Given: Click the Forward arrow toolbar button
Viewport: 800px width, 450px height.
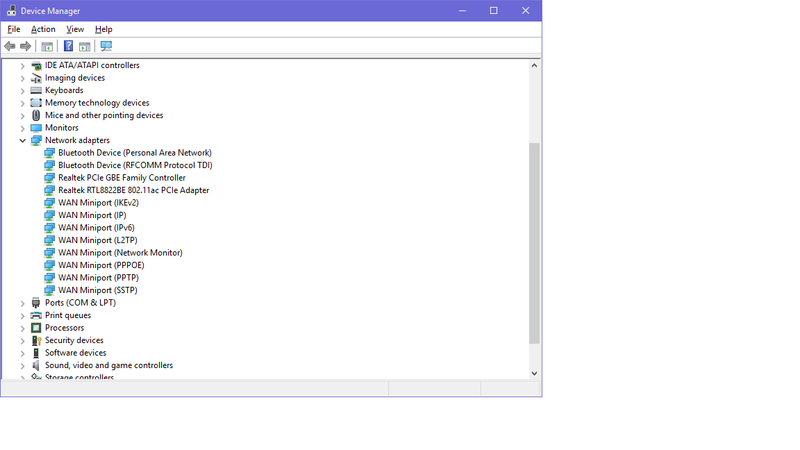Looking at the screenshot, I should coord(25,46).
